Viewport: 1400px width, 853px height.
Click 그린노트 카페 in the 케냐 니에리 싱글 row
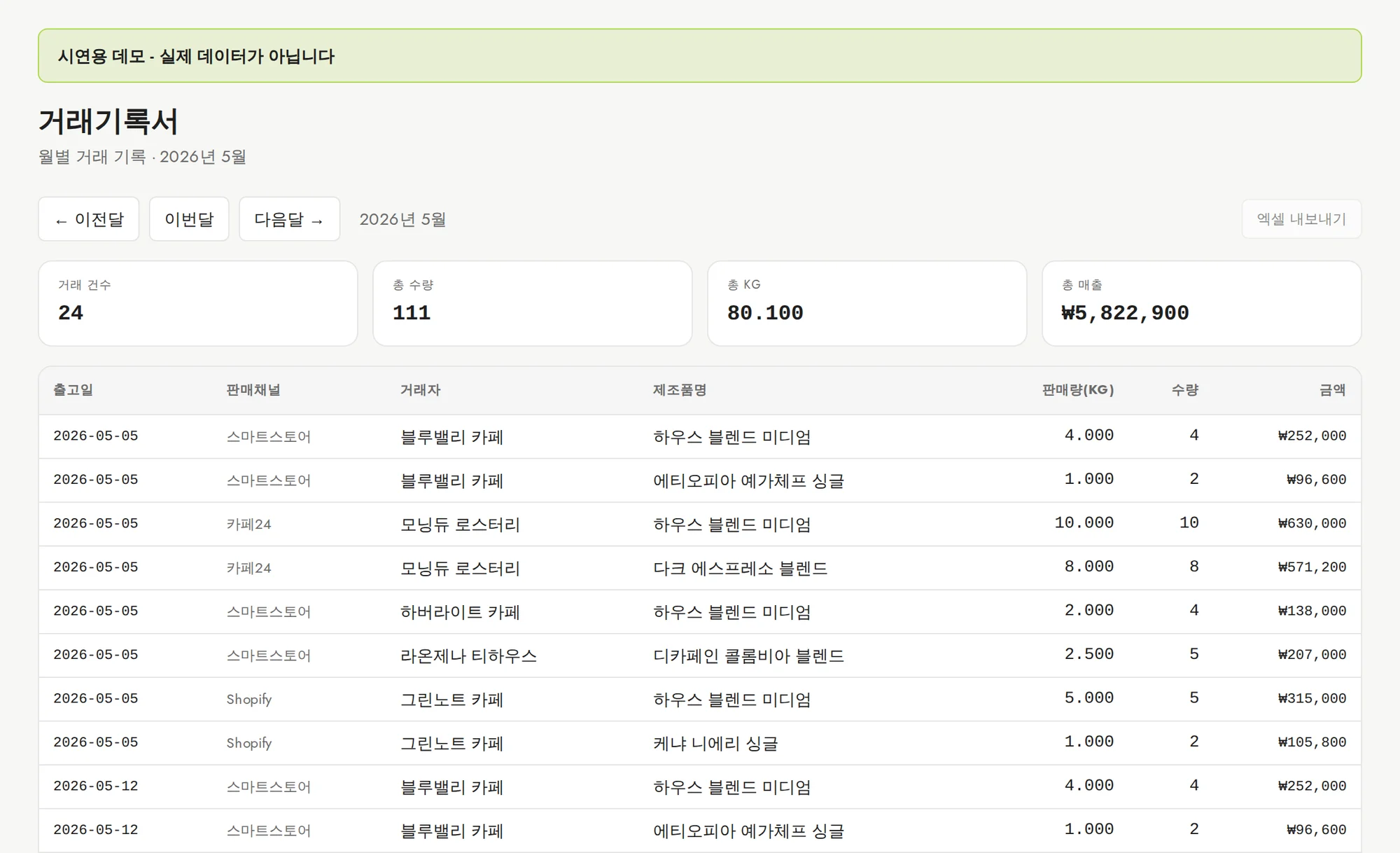451,743
